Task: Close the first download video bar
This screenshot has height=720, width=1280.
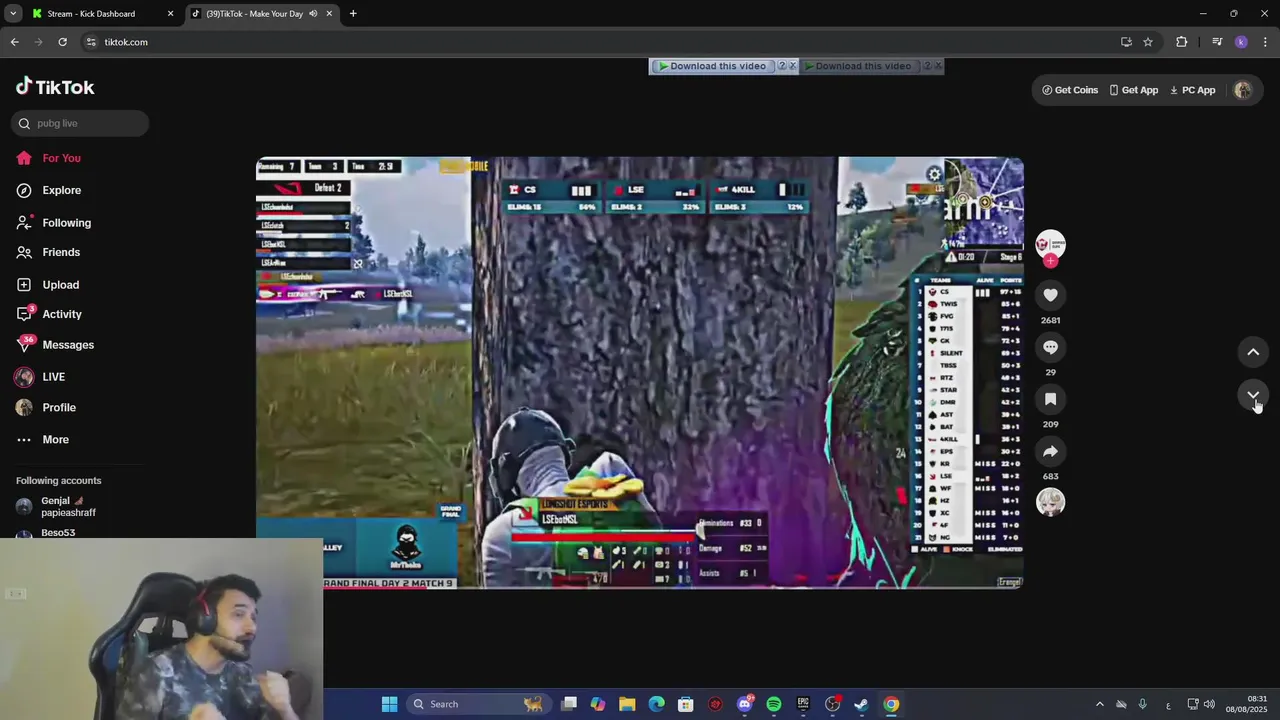Action: [793, 66]
